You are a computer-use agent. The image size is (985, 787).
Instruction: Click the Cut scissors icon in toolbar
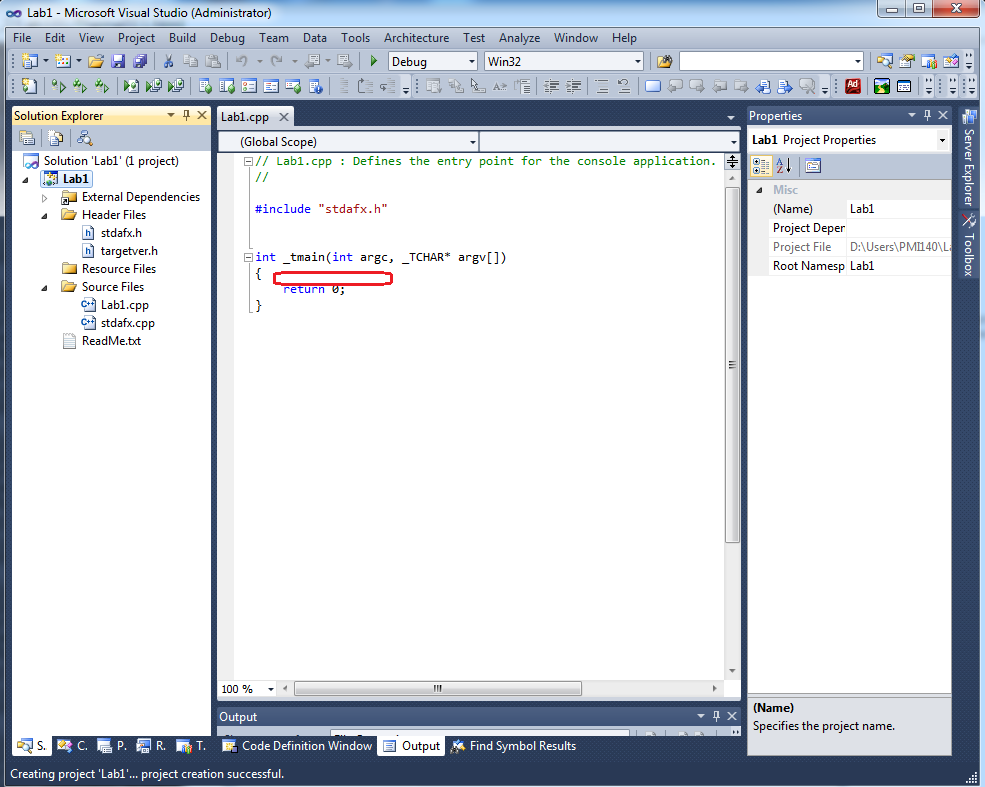coord(170,61)
